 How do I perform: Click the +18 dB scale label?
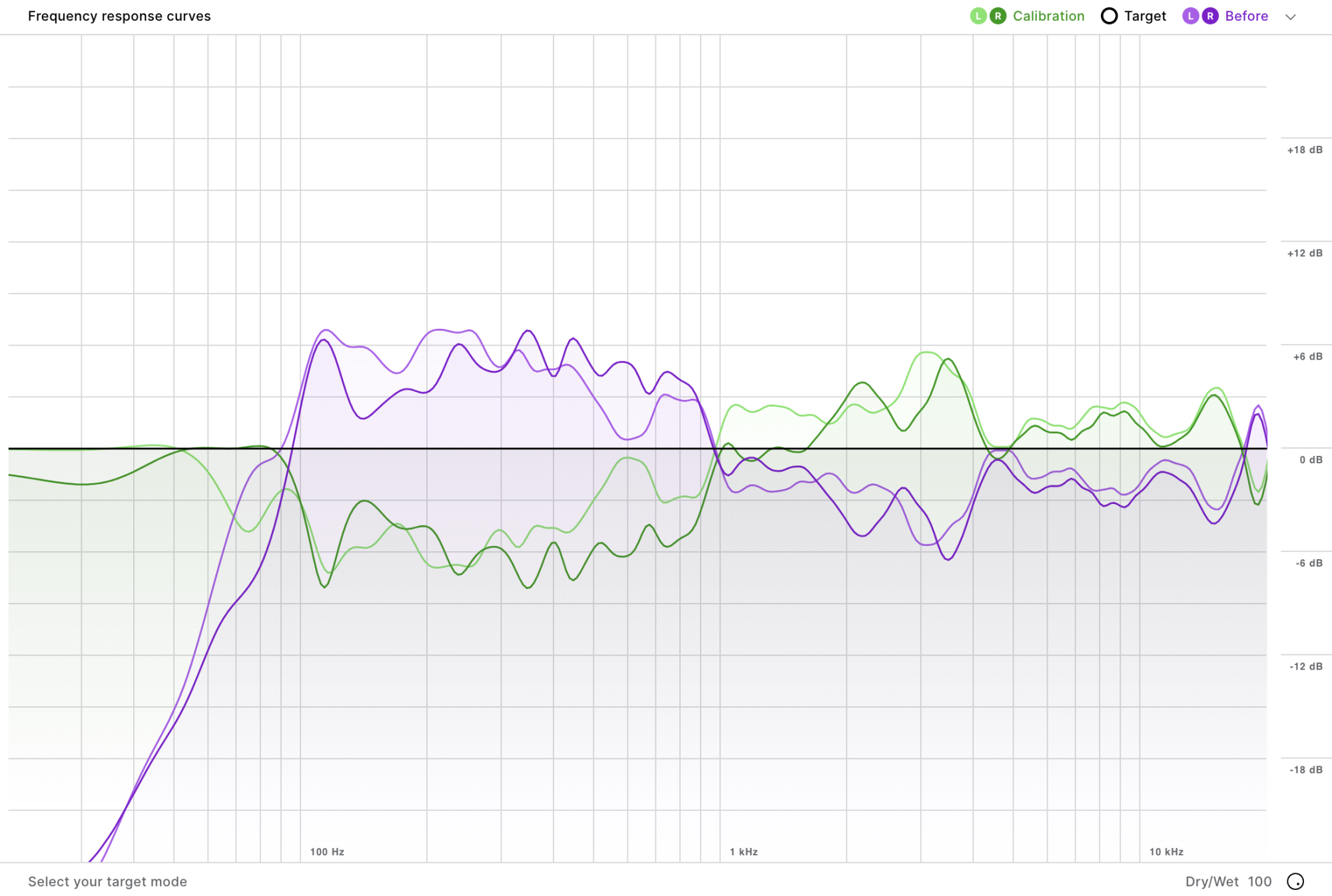(x=1305, y=150)
